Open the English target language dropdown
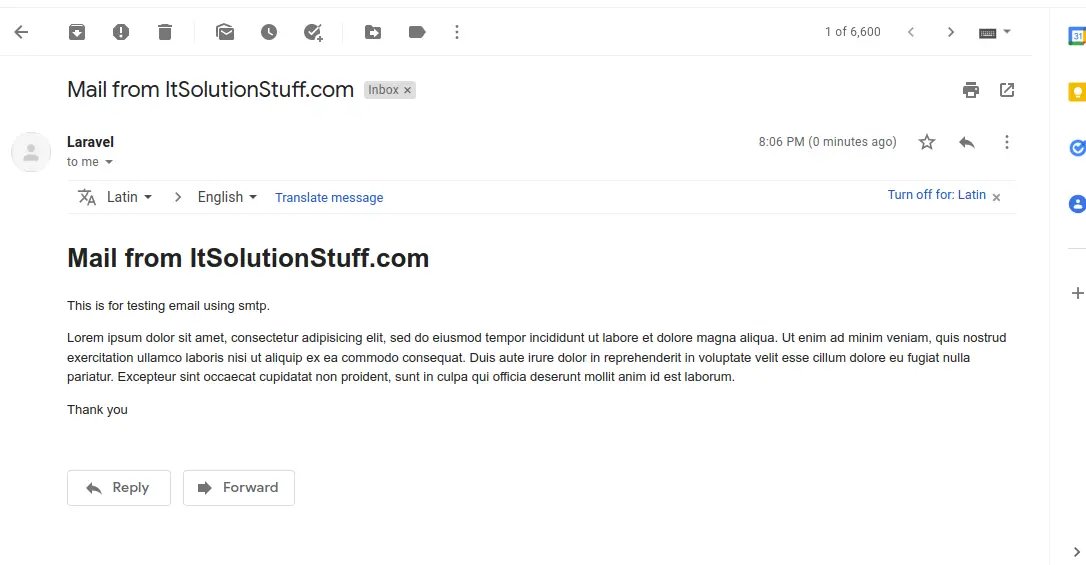This screenshot has width=1086, height=565. [x=227, y=197]
